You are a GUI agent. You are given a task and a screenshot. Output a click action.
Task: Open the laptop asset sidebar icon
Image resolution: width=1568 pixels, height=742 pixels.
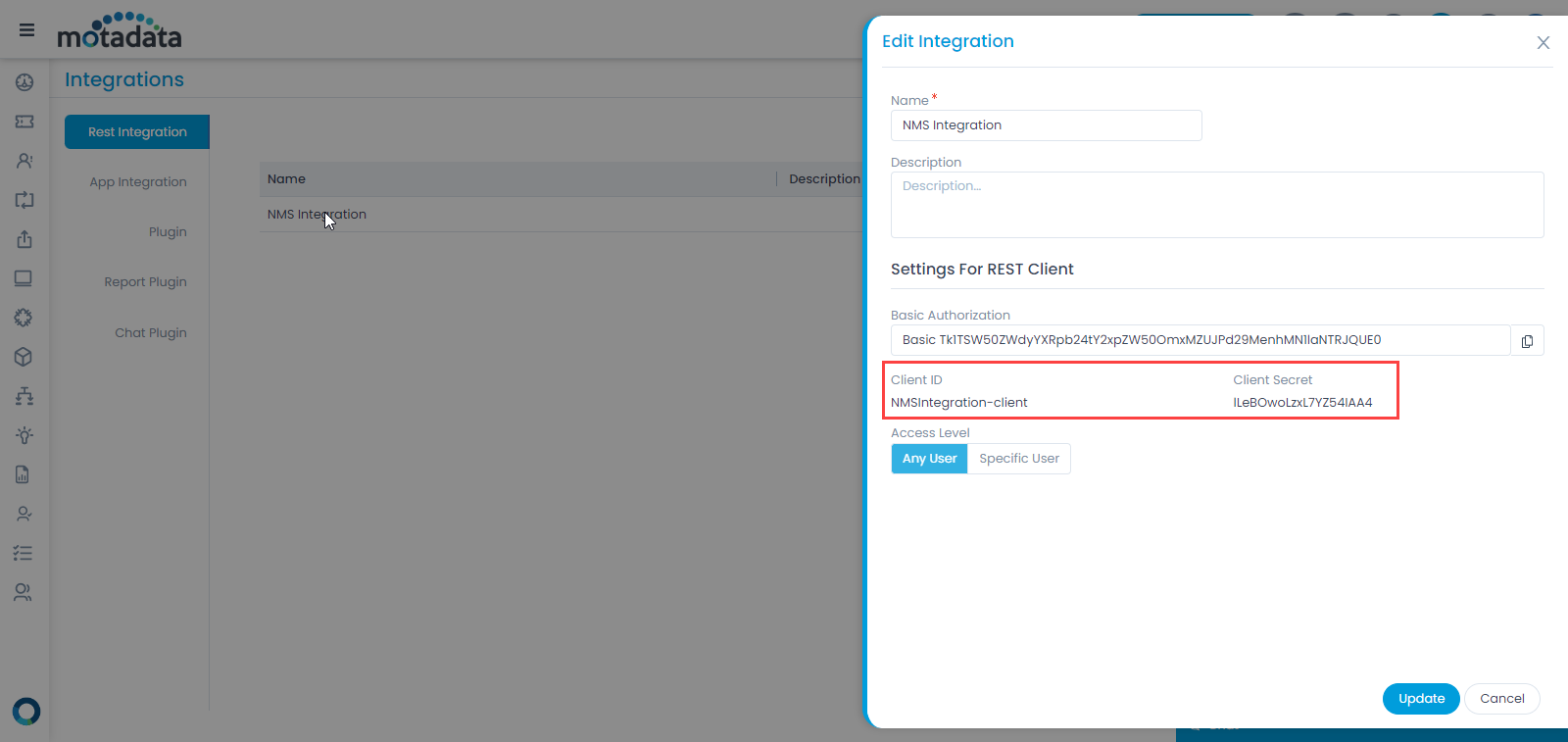(x=24, y=278)
